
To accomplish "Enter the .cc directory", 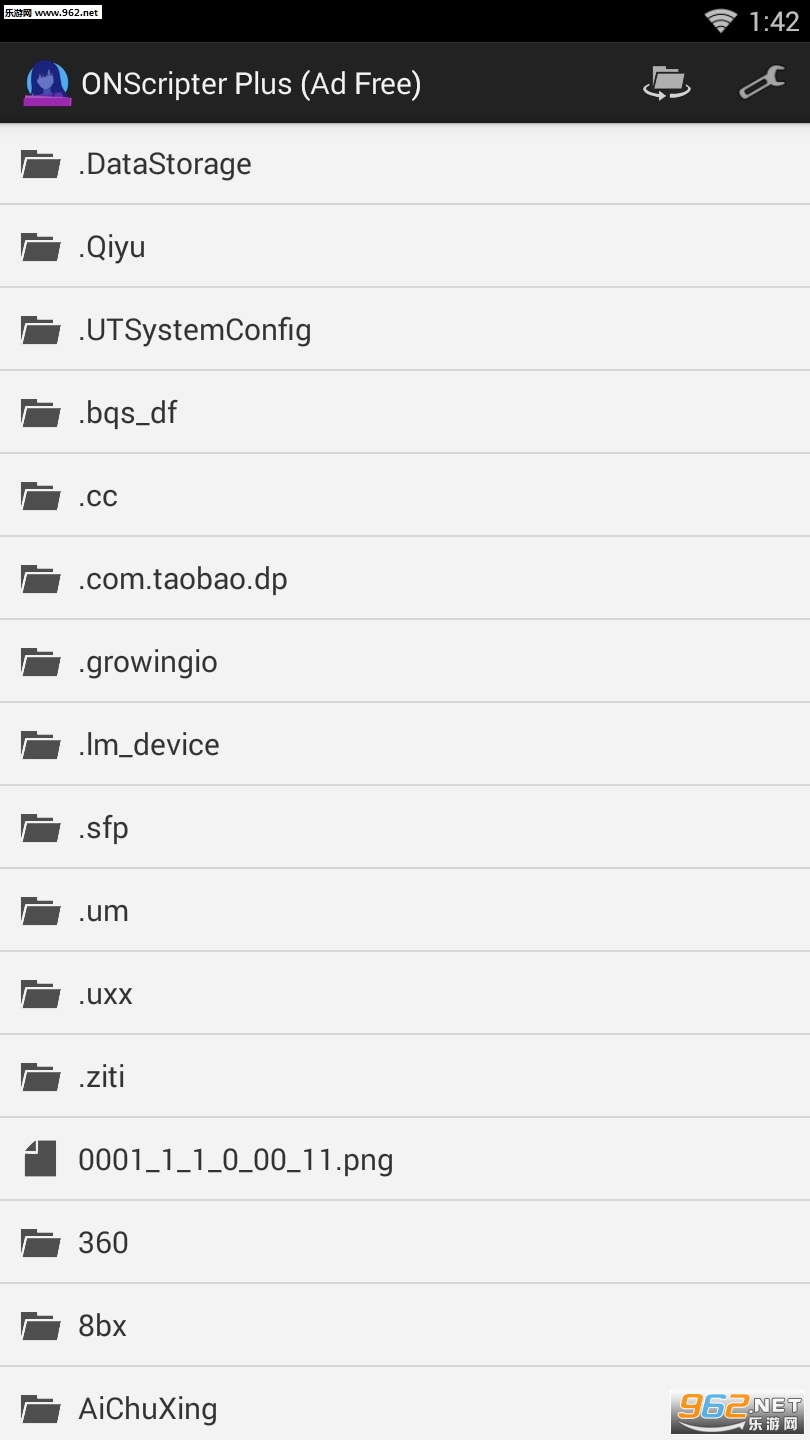I will pos(98,496).
